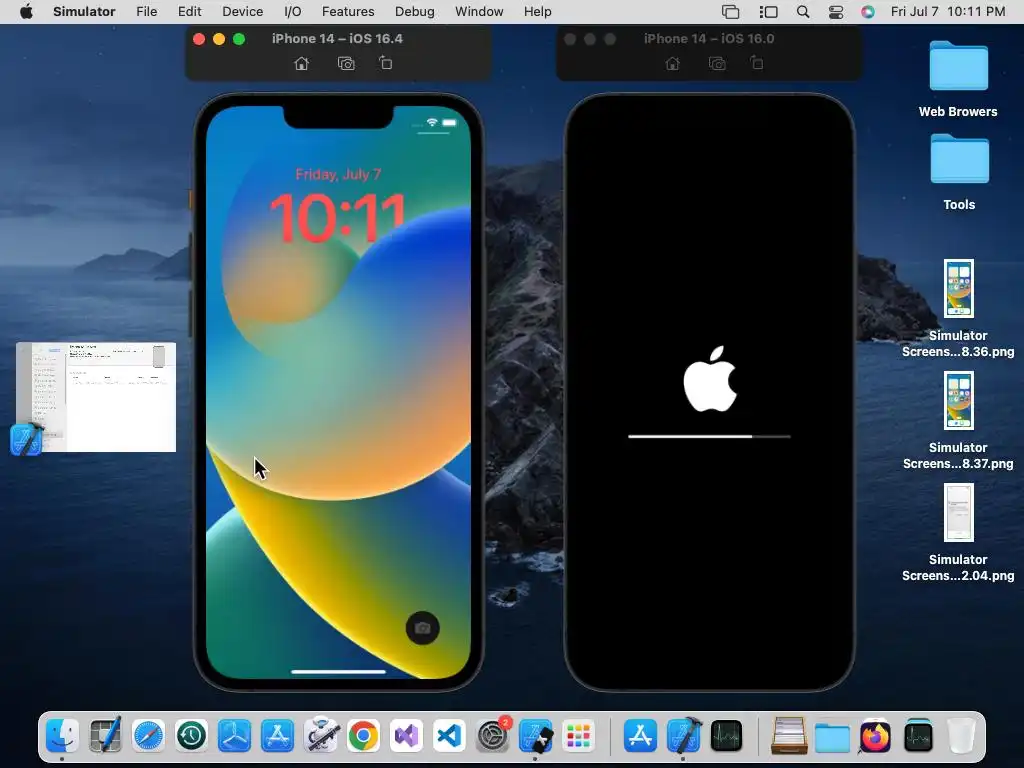Open Finder from the dock
This screenshot has height=768, width=1024.
coord(62,736)
